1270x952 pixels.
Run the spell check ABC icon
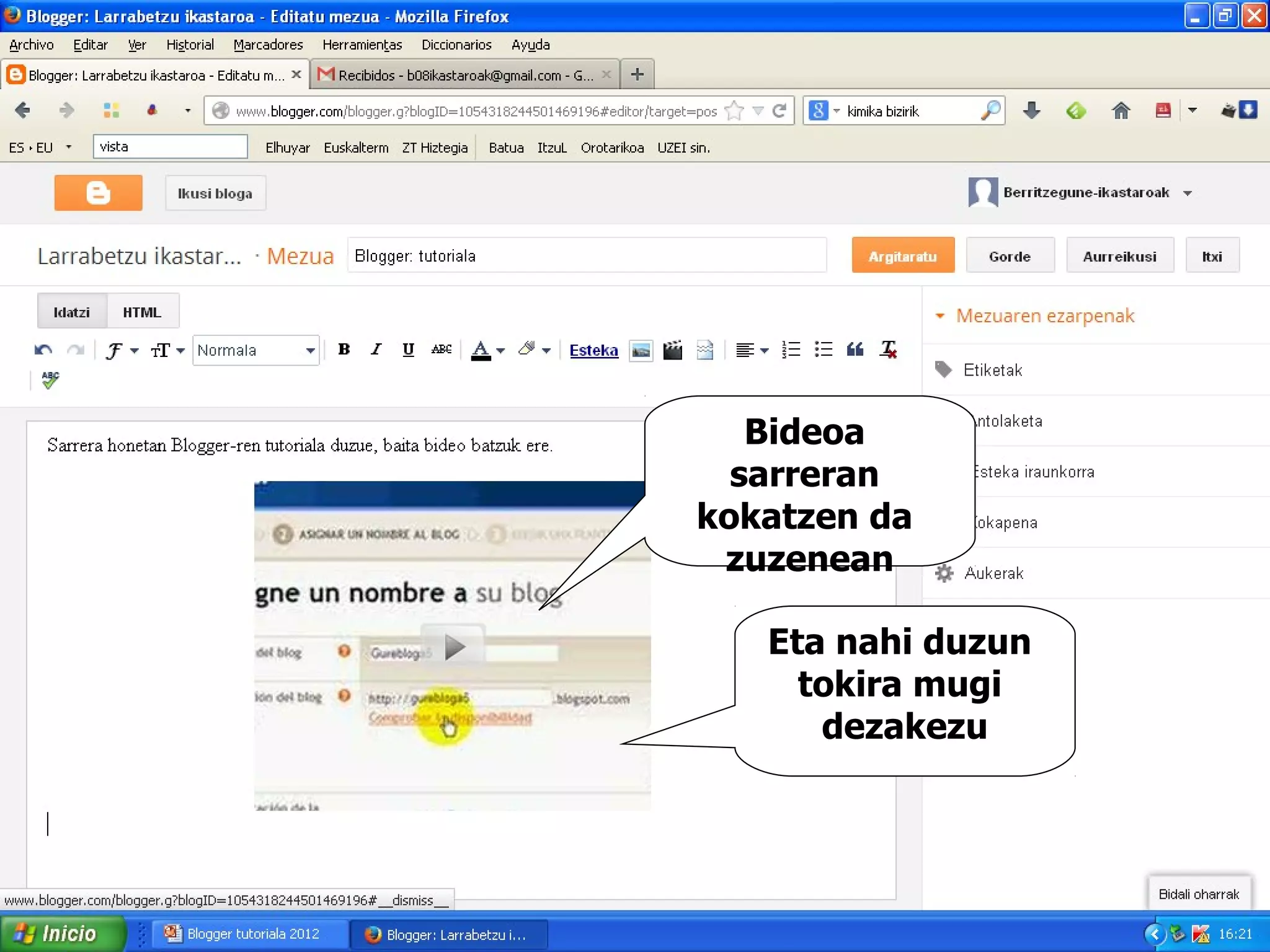click(x=50, y=380)
